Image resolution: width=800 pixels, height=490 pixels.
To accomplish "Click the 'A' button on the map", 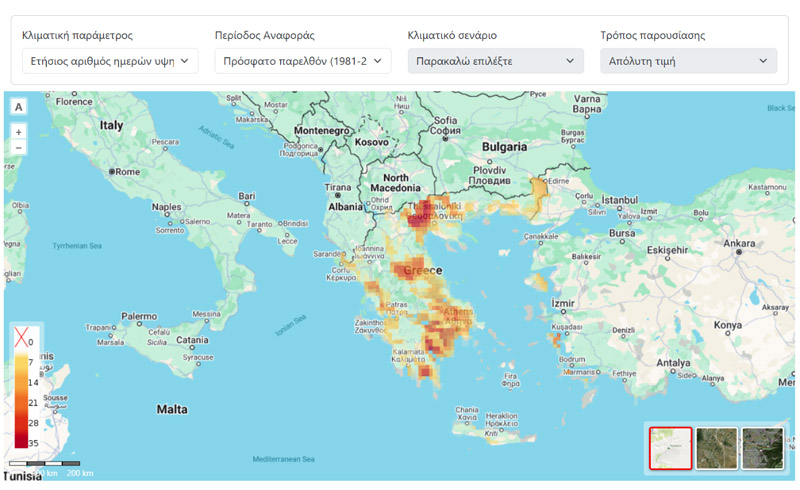I will point(19,107).
